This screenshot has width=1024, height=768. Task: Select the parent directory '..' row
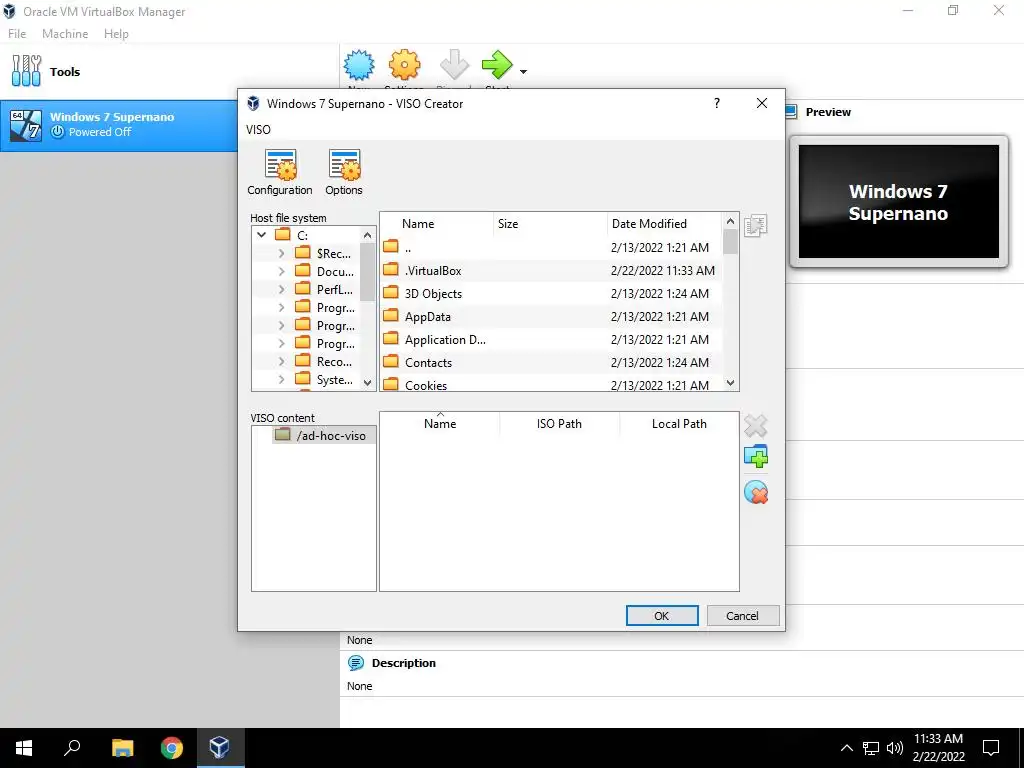551,248
